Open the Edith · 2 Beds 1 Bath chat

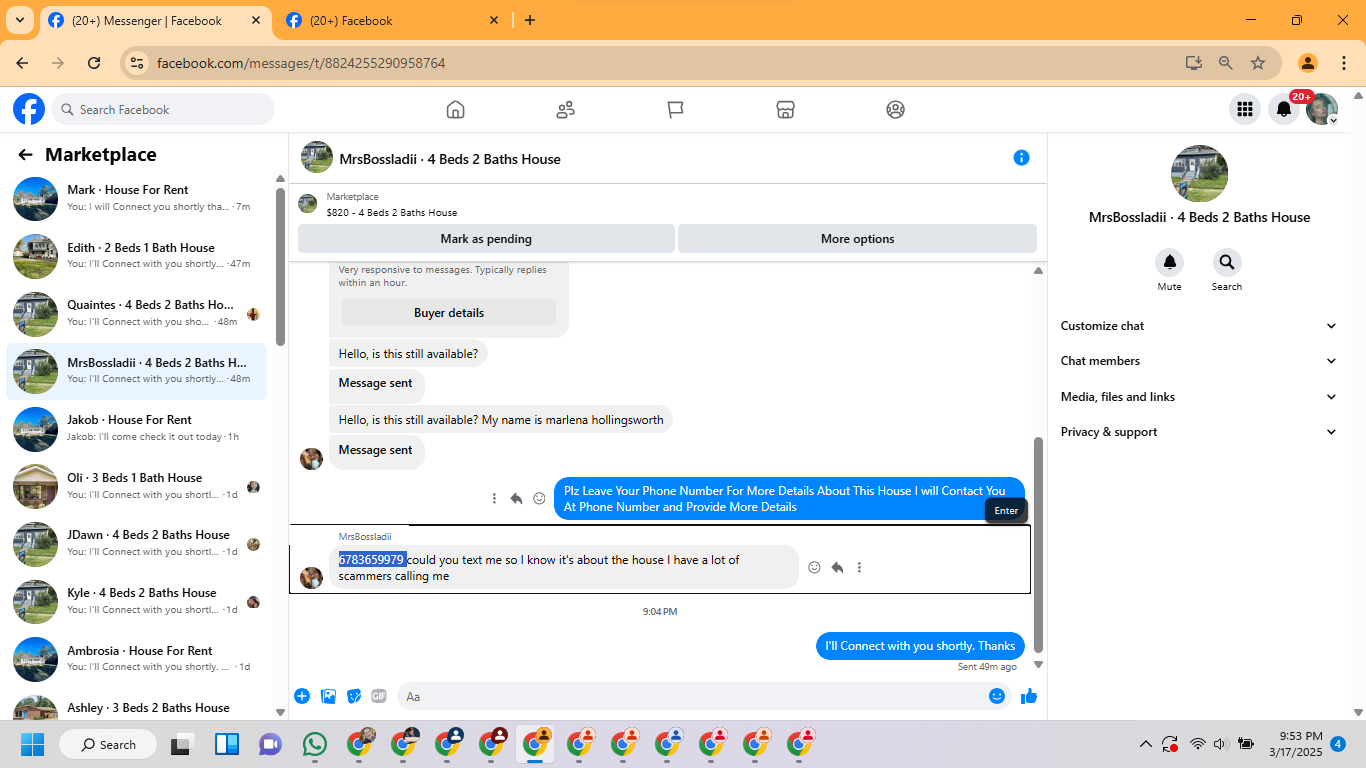(137, 256)
